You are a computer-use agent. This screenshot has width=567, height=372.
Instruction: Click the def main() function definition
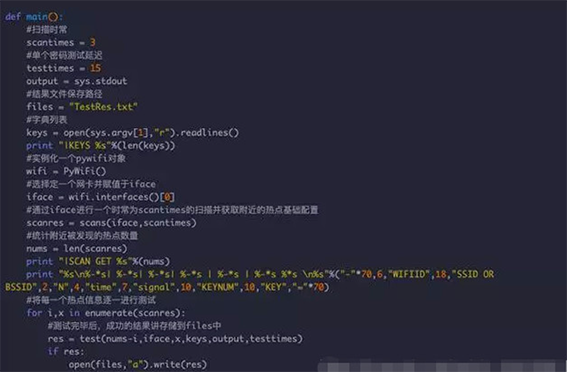pos(34,17)
